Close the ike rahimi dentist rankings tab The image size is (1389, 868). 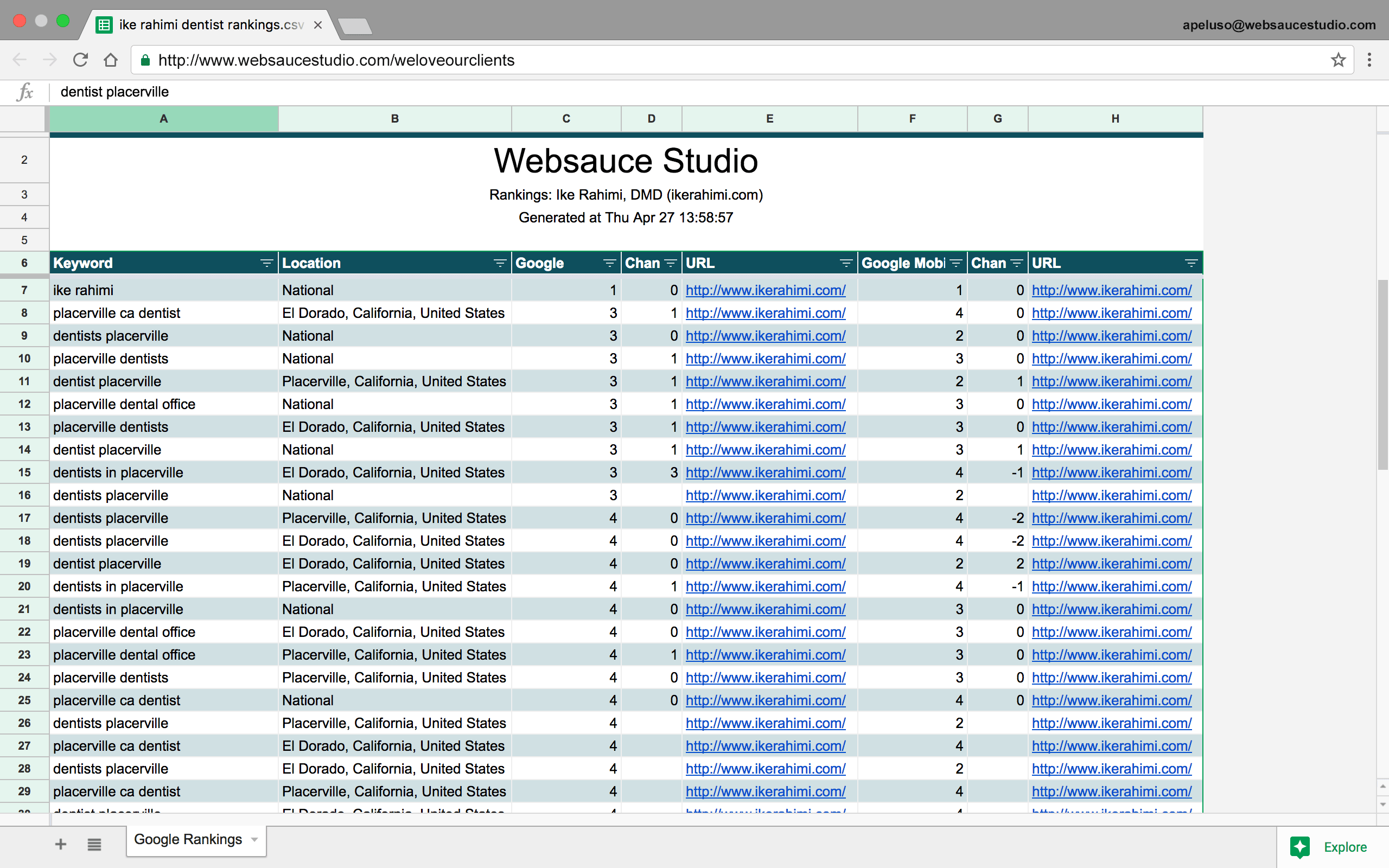(x=318, y=25)
